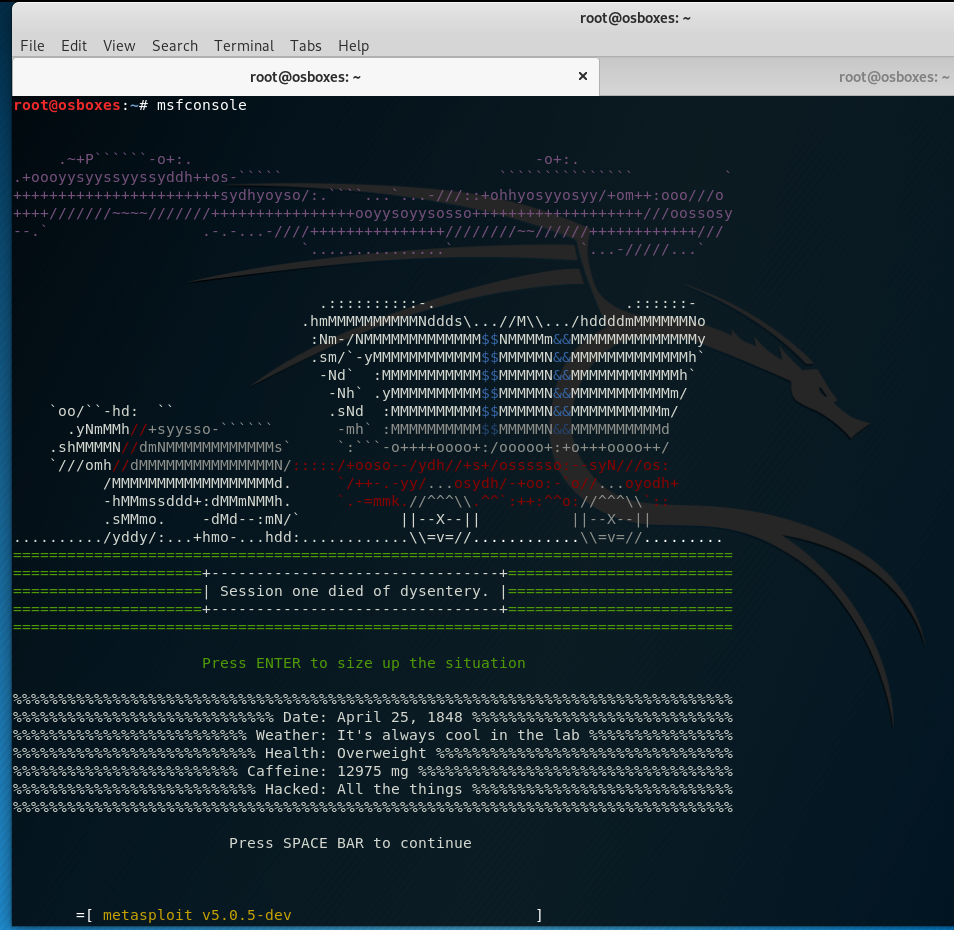Image resolution: width=954 pixels, height=930 pixels.
Task: Click the window title bar
Action: pyautogui.click(x=635, y=17)
